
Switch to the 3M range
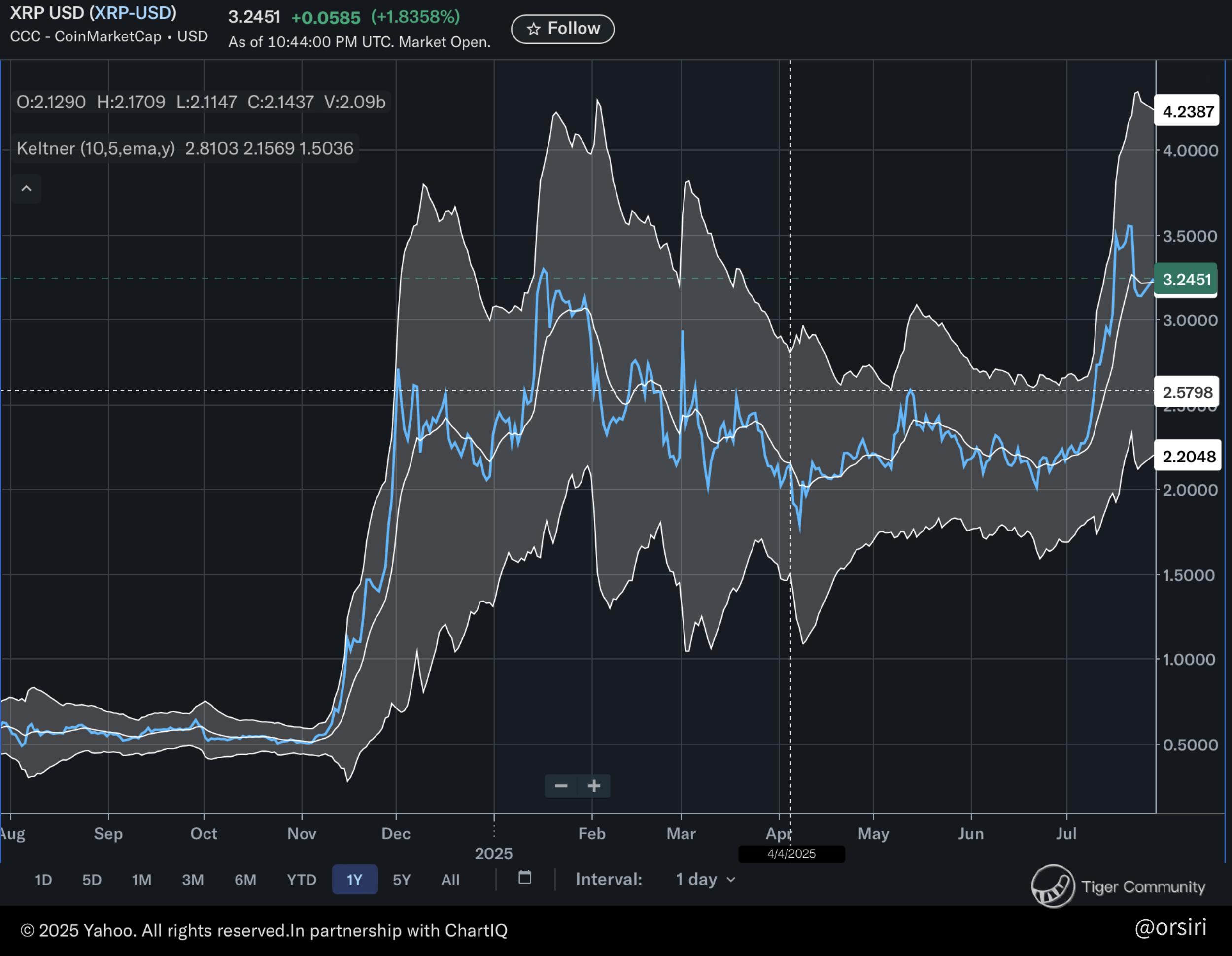coord(193,880)
